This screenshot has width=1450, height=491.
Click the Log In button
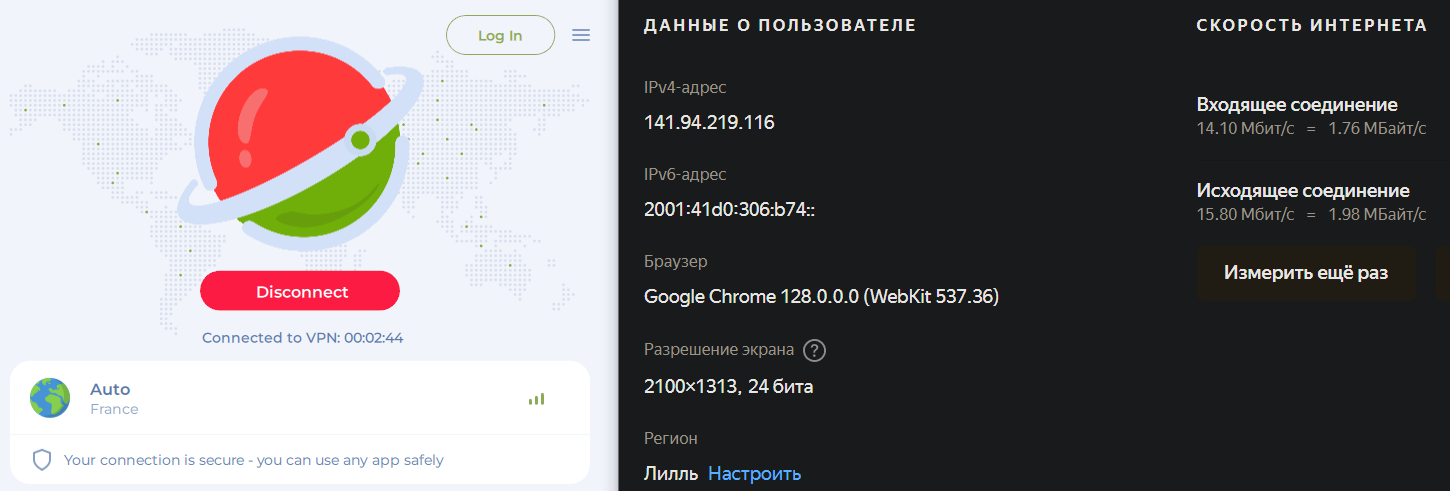(500, 35)
